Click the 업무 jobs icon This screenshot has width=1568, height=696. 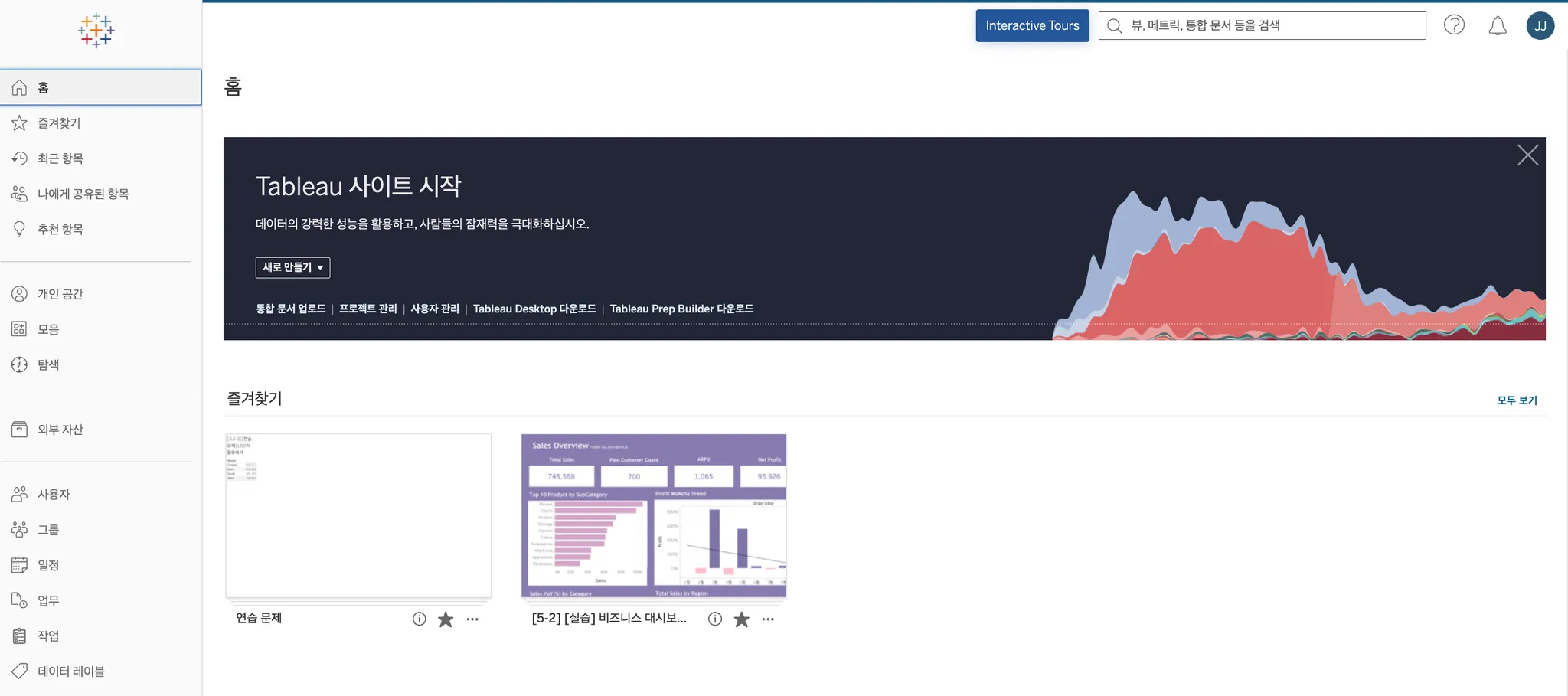tap(20, 600)
